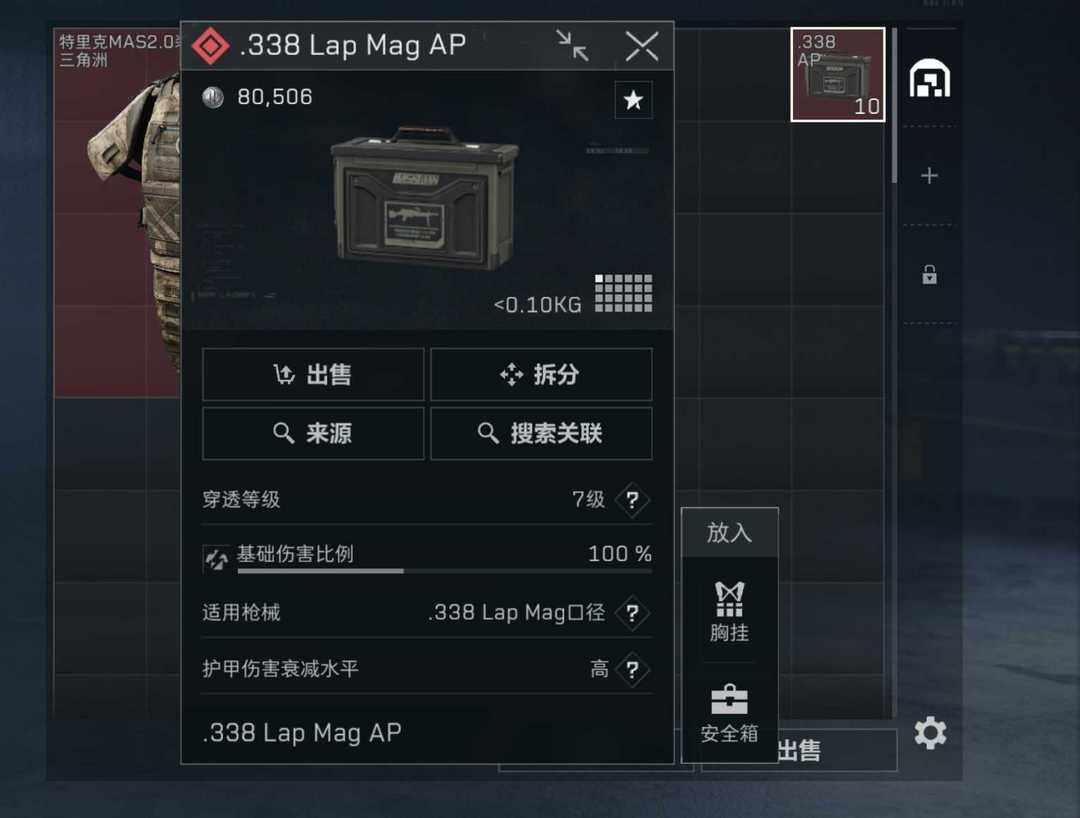Open the stash home icon
Image resolution: width=1080 pixels, height=818 pixels.
pyautogui.click(x=930, y=78)
